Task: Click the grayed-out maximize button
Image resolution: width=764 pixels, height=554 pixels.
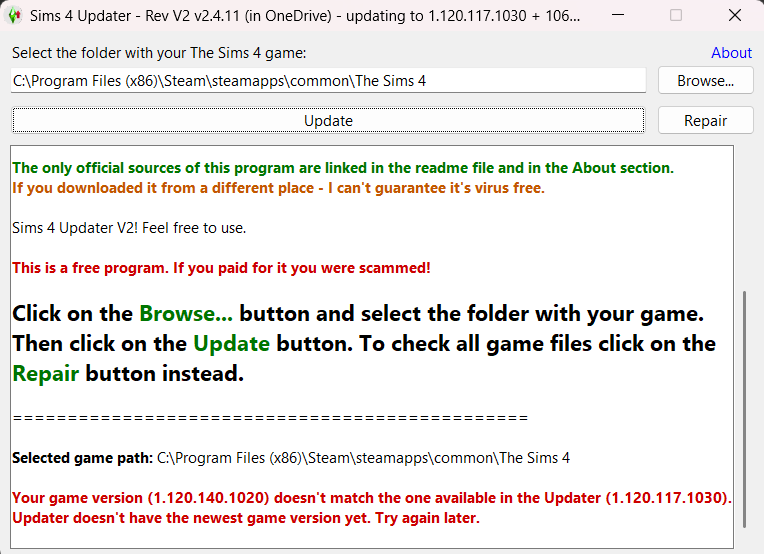Action: point(676,16)
